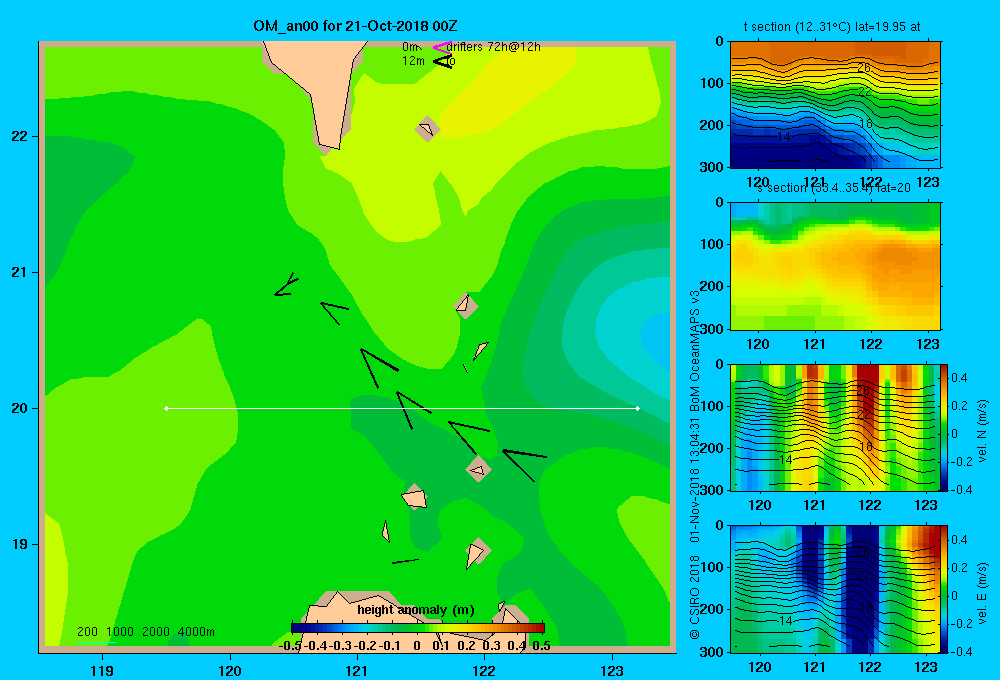Click latitude label 19 on main map axis

point(20,544)
